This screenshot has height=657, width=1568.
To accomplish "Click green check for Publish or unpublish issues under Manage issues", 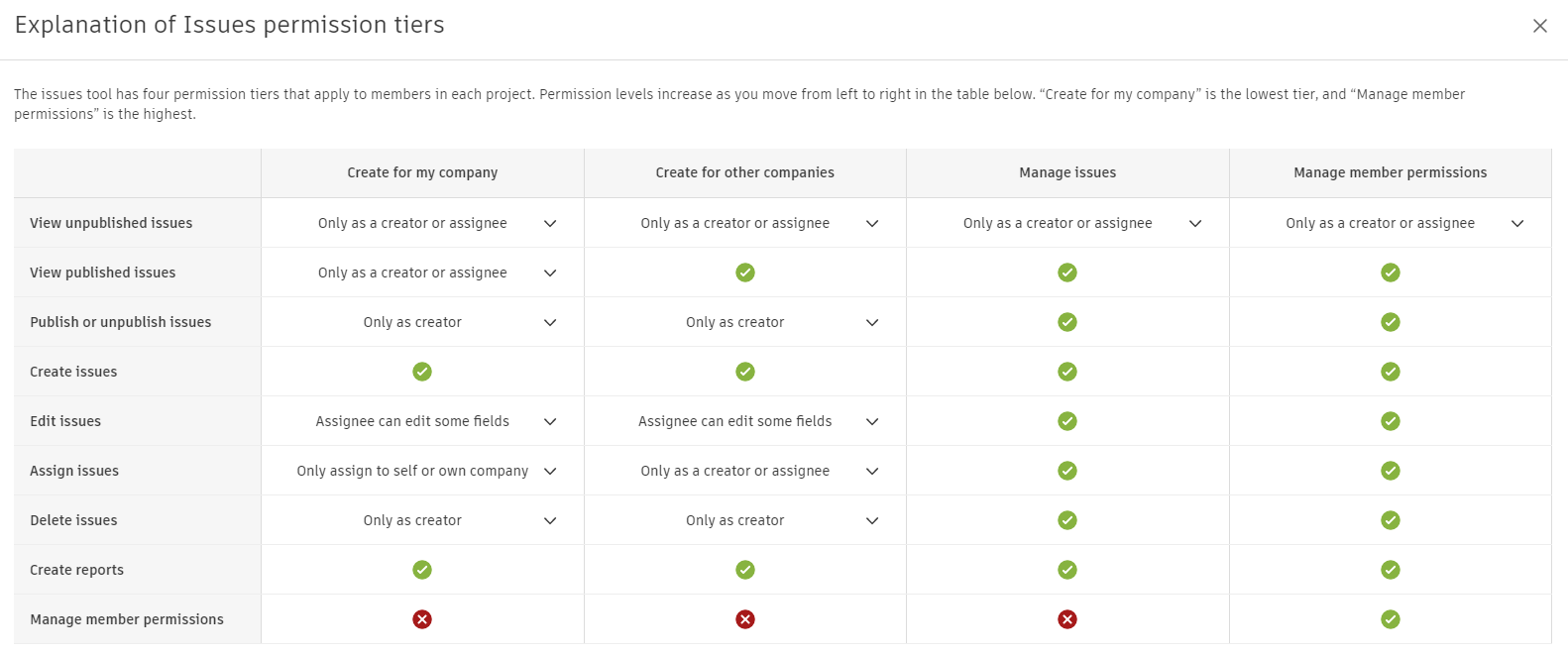I will (x=1067, y=322).
